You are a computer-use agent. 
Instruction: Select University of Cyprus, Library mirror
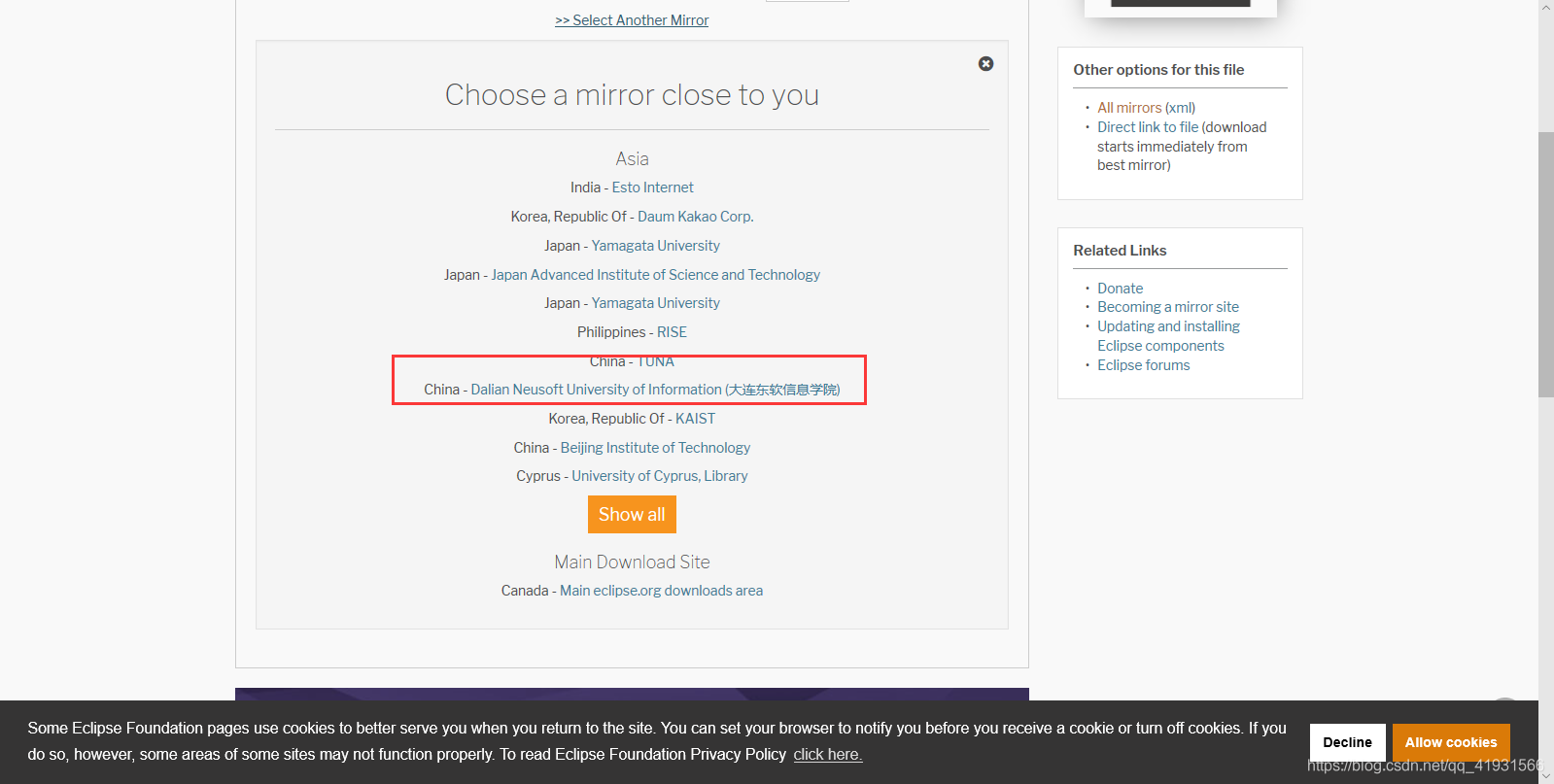tap(660, 476)
